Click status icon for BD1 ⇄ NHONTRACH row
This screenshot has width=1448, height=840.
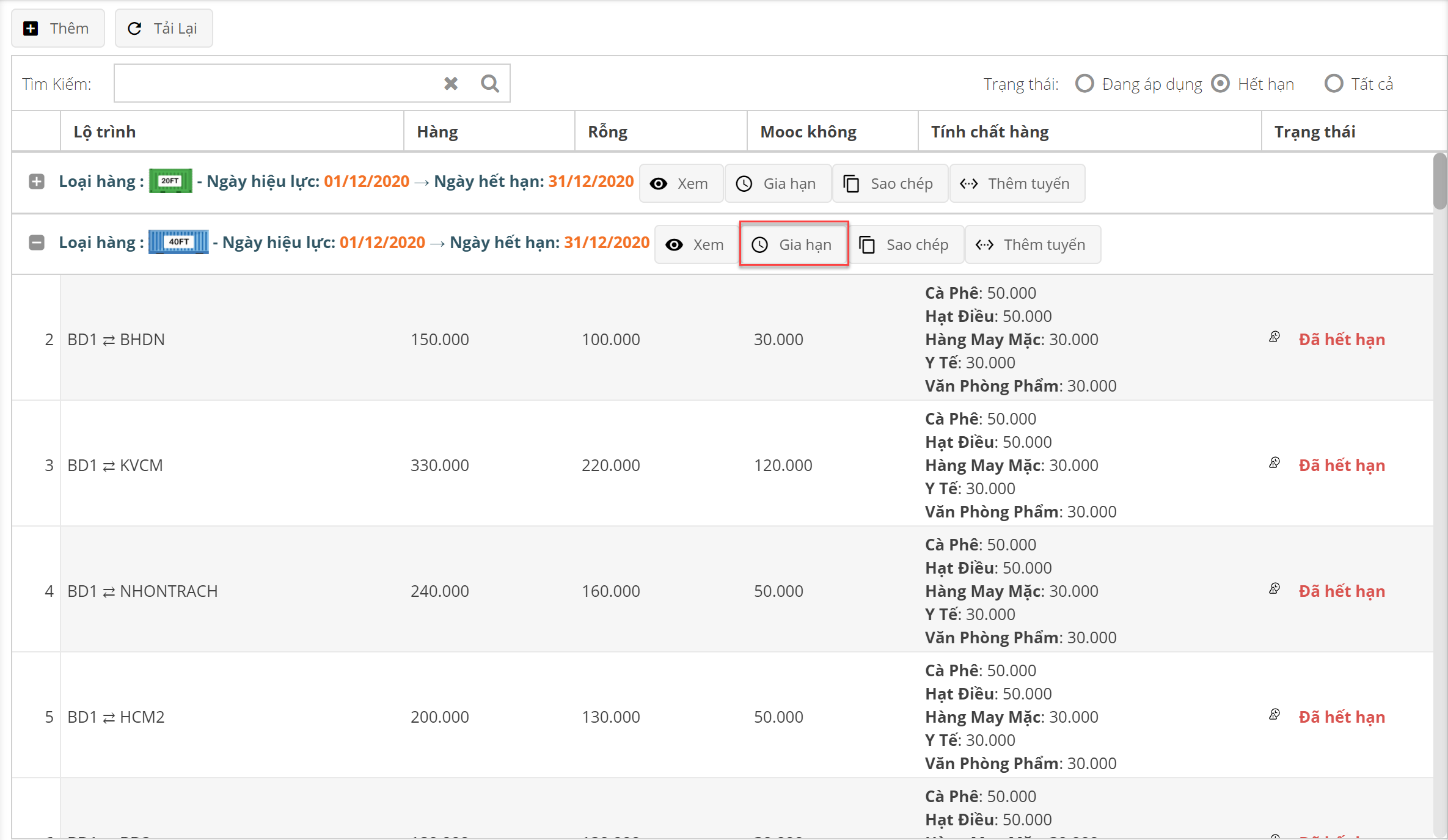point(1274,589)
